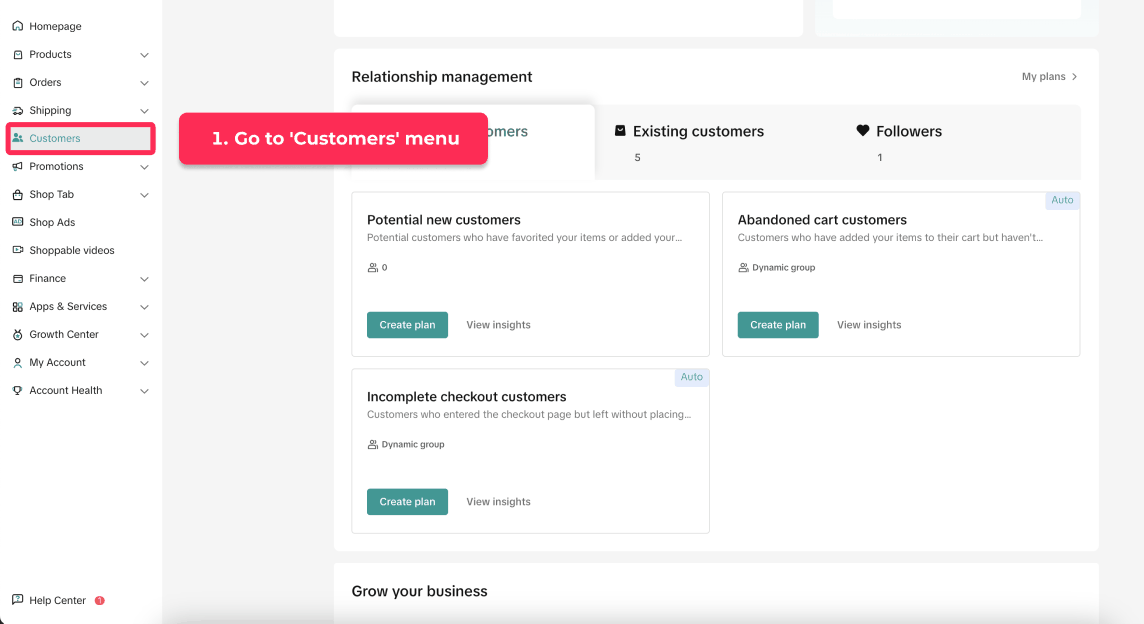
Task: Expand the Orders menu chevron
Action: [144, 83]
